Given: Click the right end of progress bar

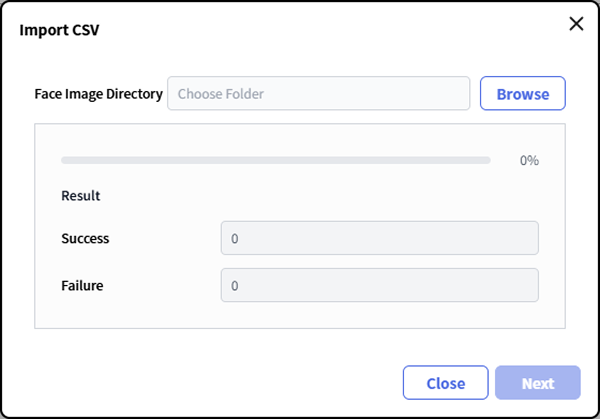Looking at the screenshot, I should point(486,160).
